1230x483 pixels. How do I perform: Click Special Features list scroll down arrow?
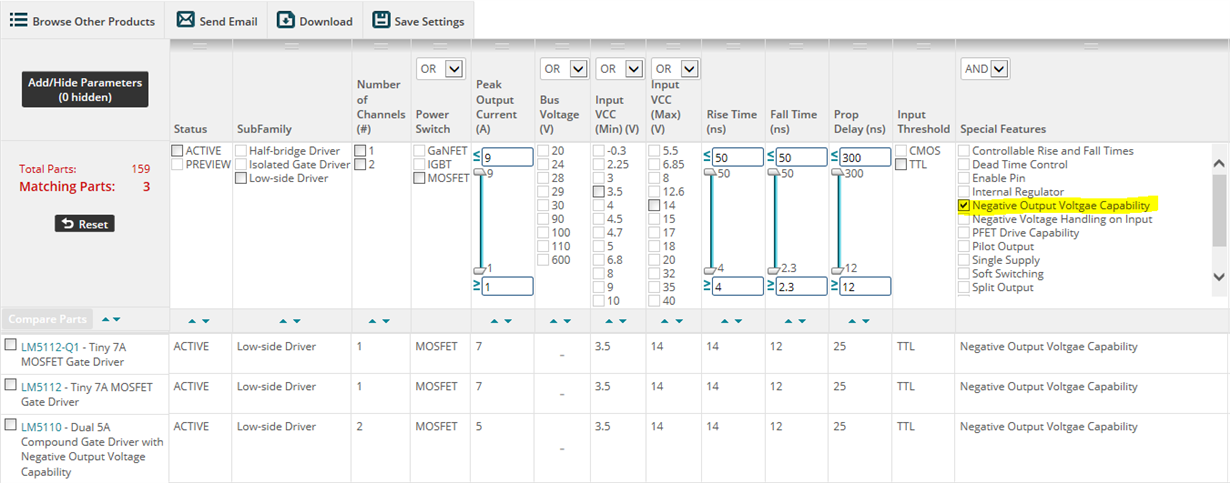pyautogui.click(x=1219, y=277)
